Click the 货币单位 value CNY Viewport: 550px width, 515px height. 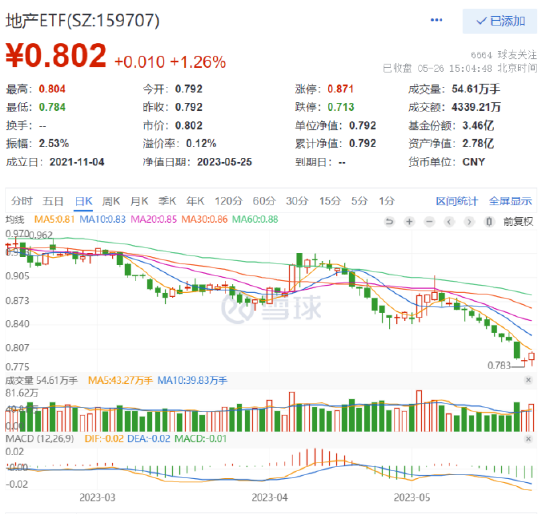click(474, 162)
